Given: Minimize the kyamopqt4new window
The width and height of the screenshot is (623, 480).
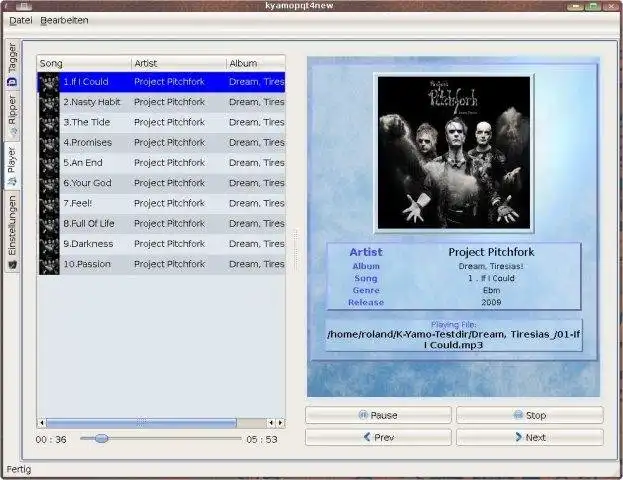Looking at the screenshot, I should 575,6.
